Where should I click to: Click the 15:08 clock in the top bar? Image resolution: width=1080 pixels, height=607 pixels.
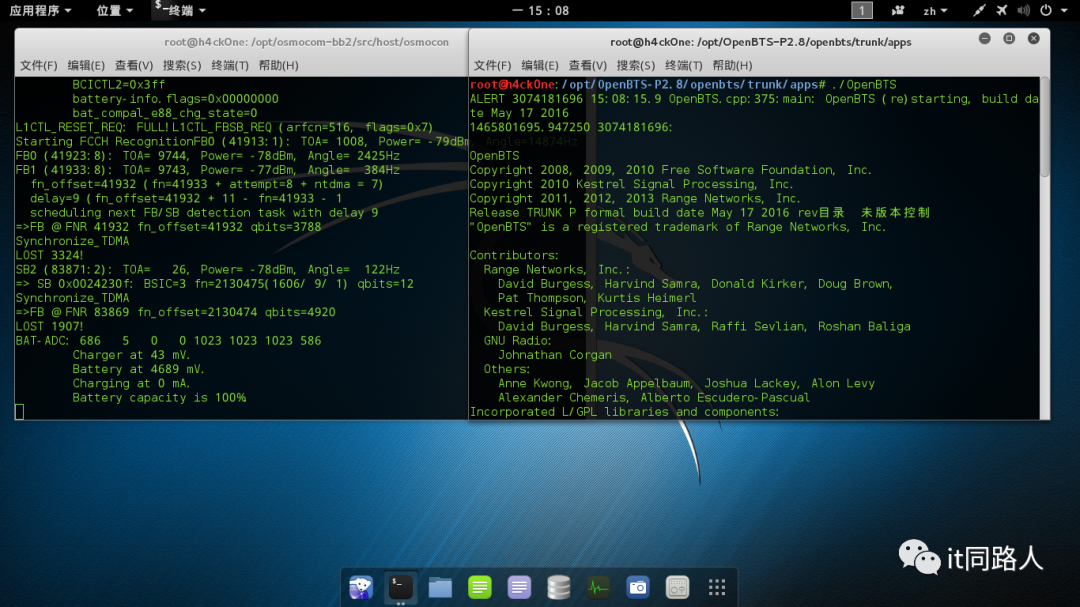tap(541, 10)
